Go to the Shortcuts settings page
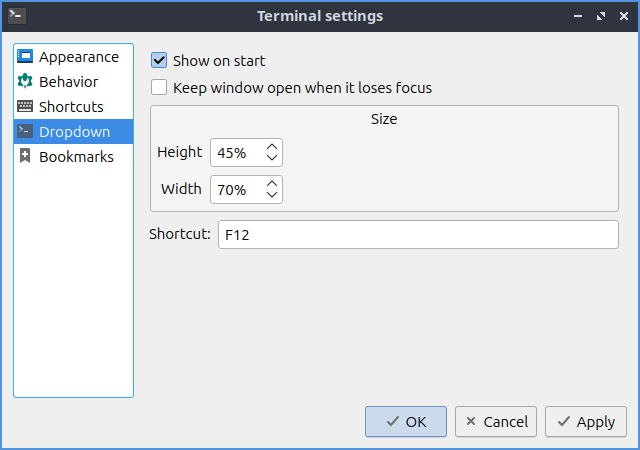The width and height of the screenshot is (640, 450). coord(71,107)
